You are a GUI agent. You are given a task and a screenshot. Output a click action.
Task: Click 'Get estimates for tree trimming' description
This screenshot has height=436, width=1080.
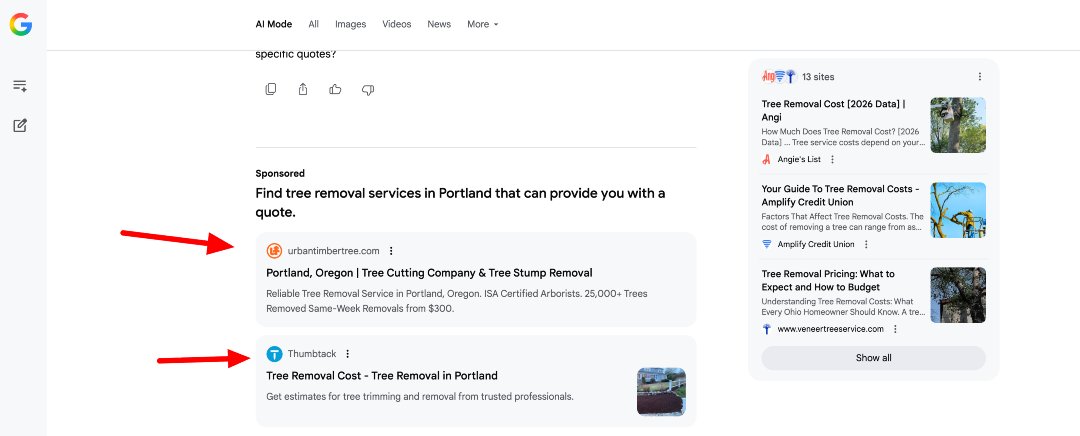pos(420,397)
